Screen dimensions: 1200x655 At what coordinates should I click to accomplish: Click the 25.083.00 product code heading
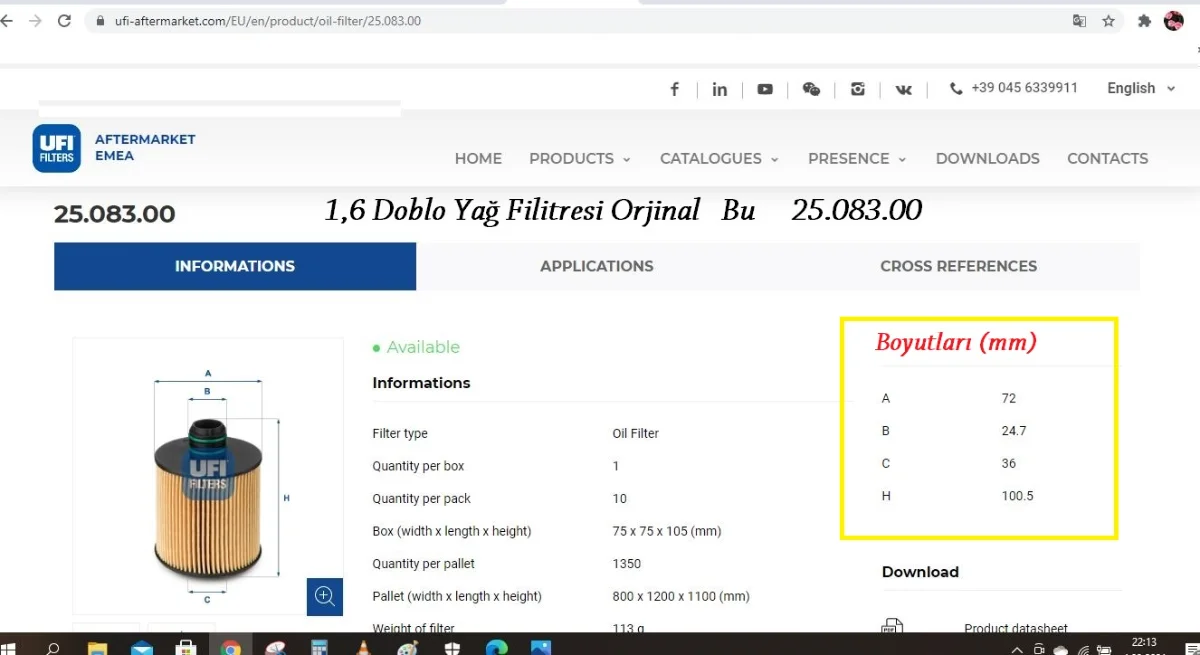click(x=114, y=214)
